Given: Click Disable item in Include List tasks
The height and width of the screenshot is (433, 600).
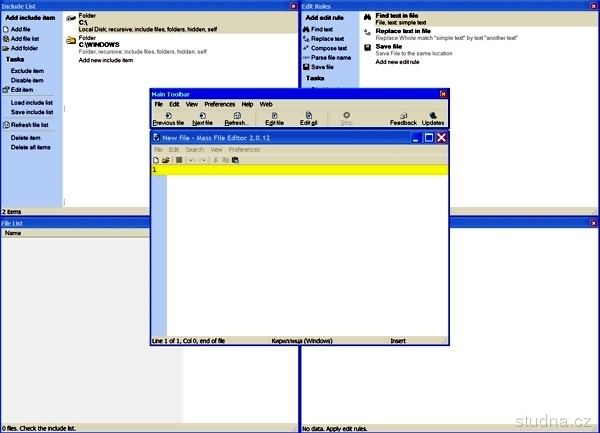Looking at the screenshot, I should (27, 80).
